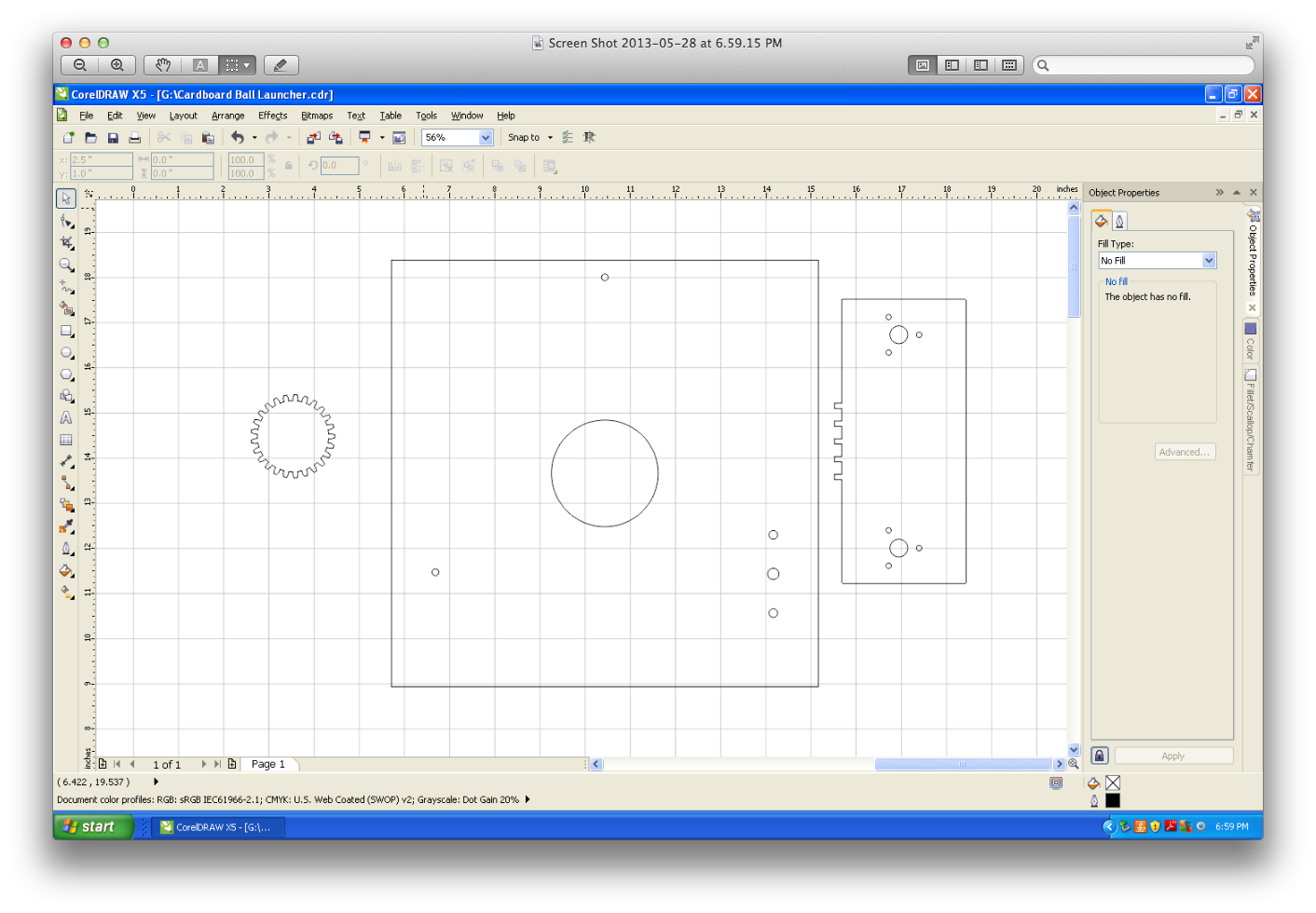Select the CorelDRAW Zoom tool in toolbox
This screenshot has height=913, width=1316.
66,266
